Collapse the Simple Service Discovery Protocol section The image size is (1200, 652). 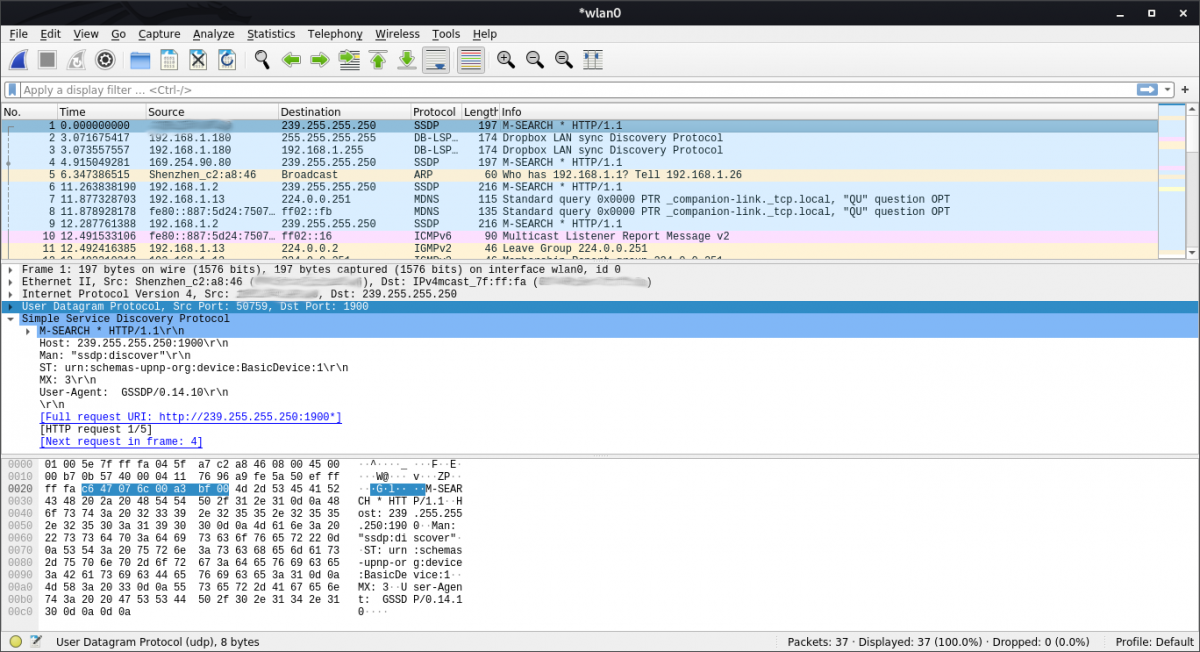[x=10, y=318]
